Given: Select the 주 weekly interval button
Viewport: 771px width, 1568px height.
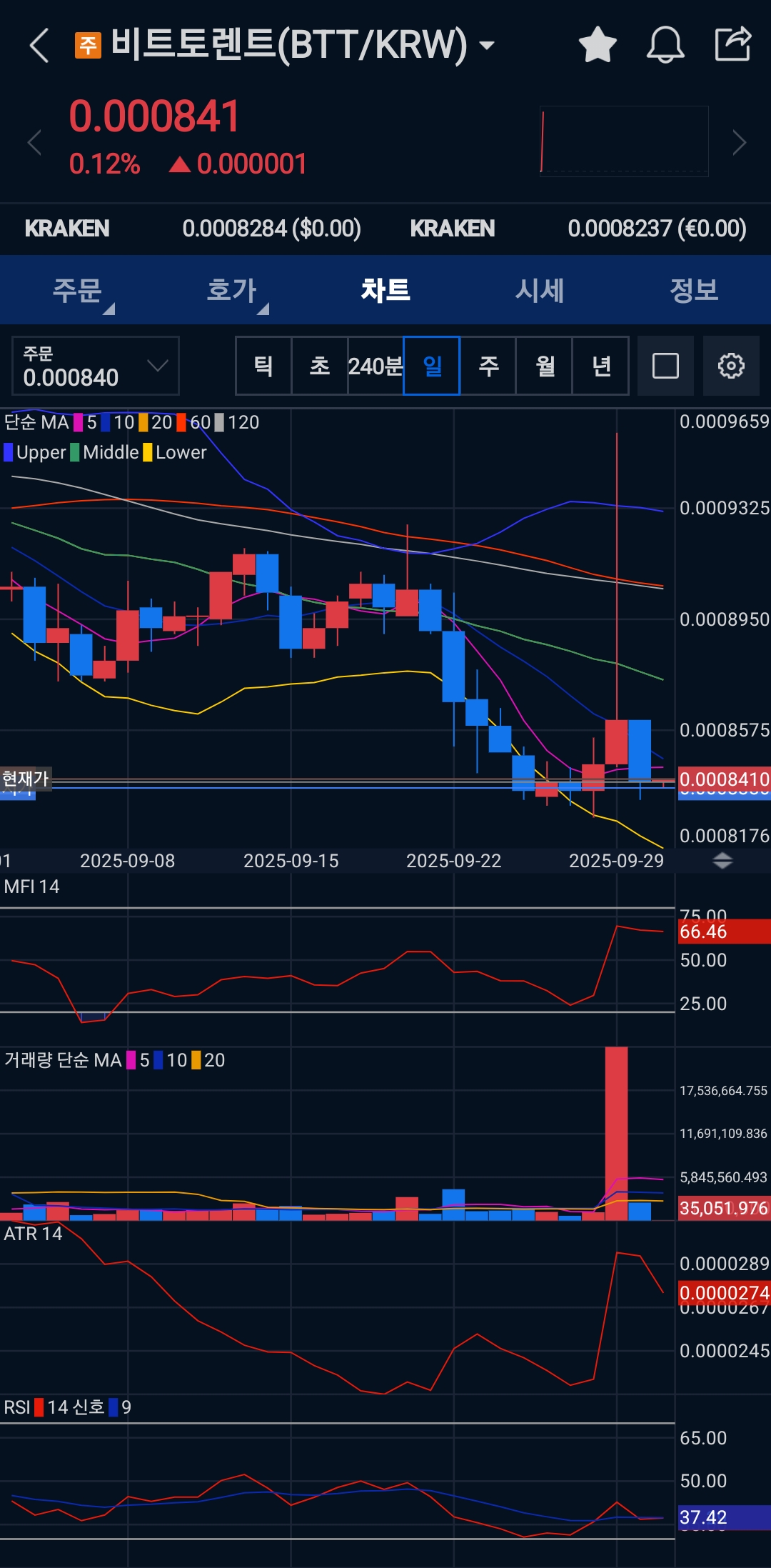Looking at the screenshot, I should [488, 366].
